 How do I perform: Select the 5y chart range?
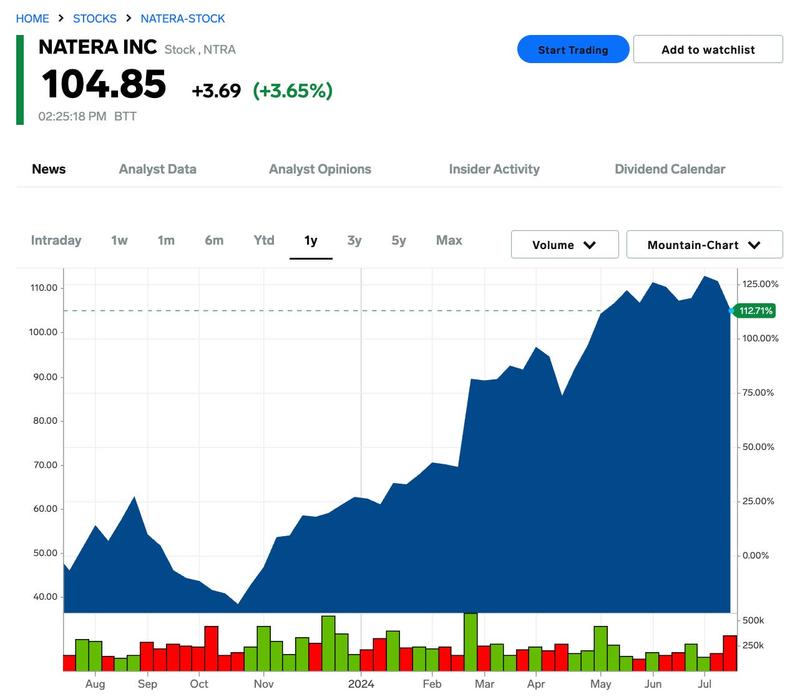click(x=398, y=240)
